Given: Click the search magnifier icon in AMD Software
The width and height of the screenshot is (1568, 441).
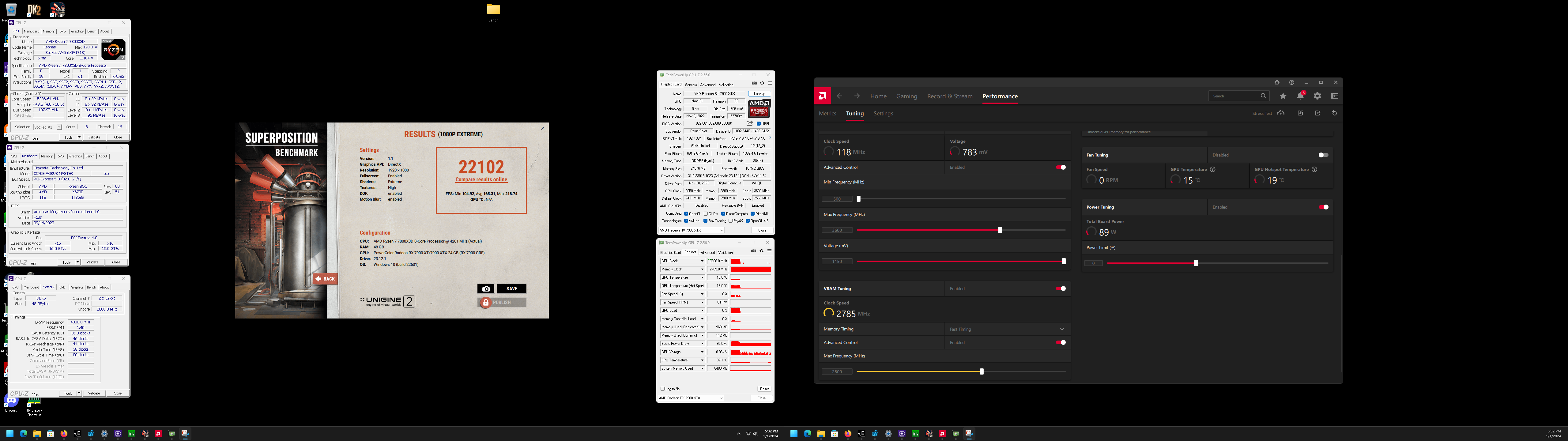Looking at the screenshot, I should click(x=1263, y=96).
